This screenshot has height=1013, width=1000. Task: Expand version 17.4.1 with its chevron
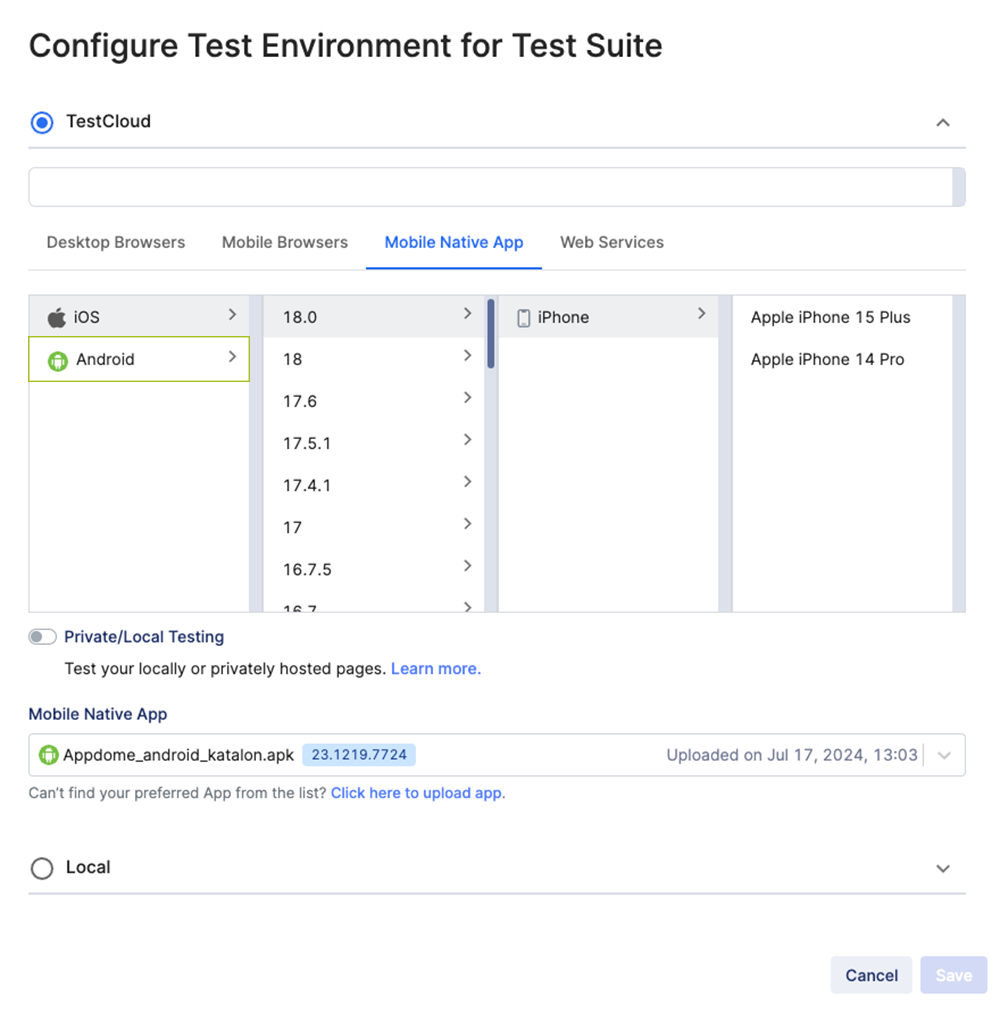[468, 481]
